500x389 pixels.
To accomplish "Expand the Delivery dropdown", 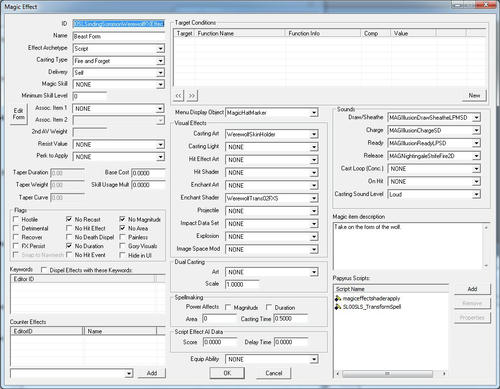I will click(x=160, y=73).
